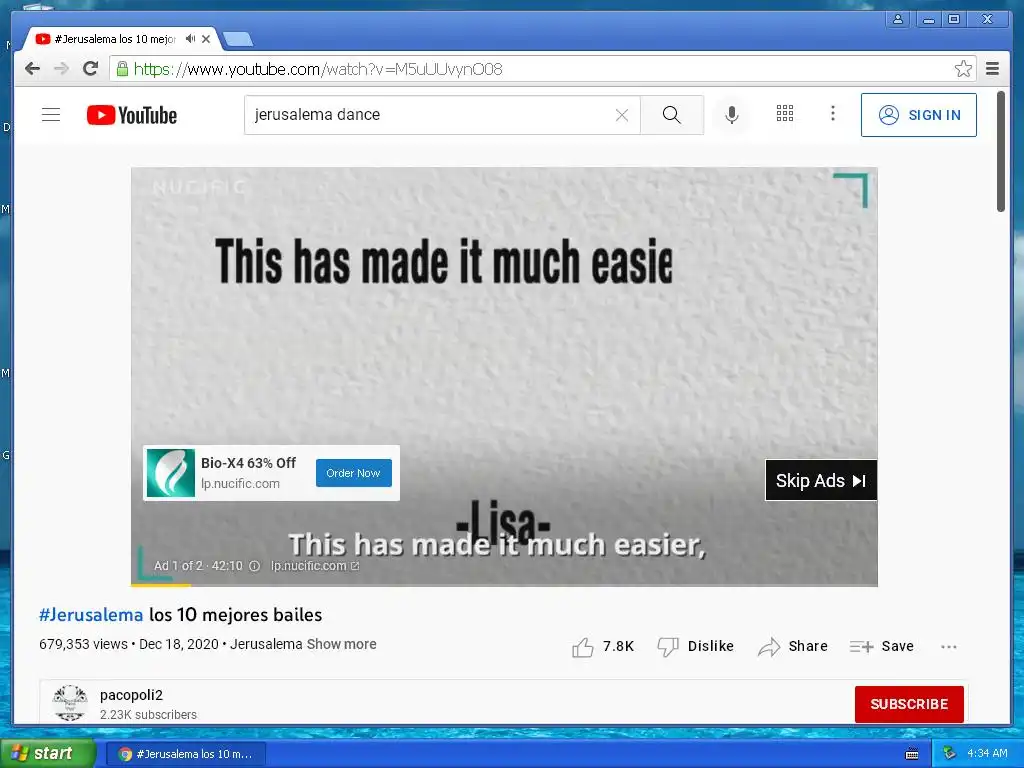The image size is (1024, 768).
Task: Click 2.23K subscribers text
Action: (x=148, y=714)
